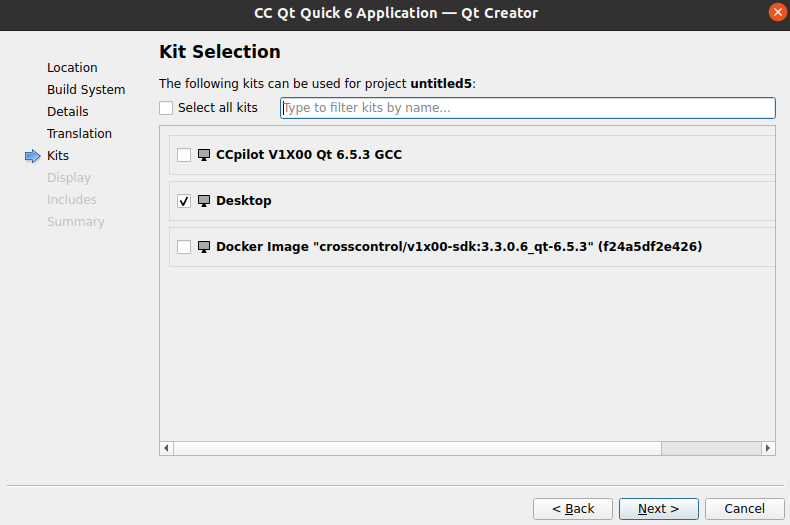Click the Back button
790x525 pixels.
click(572, 509)
